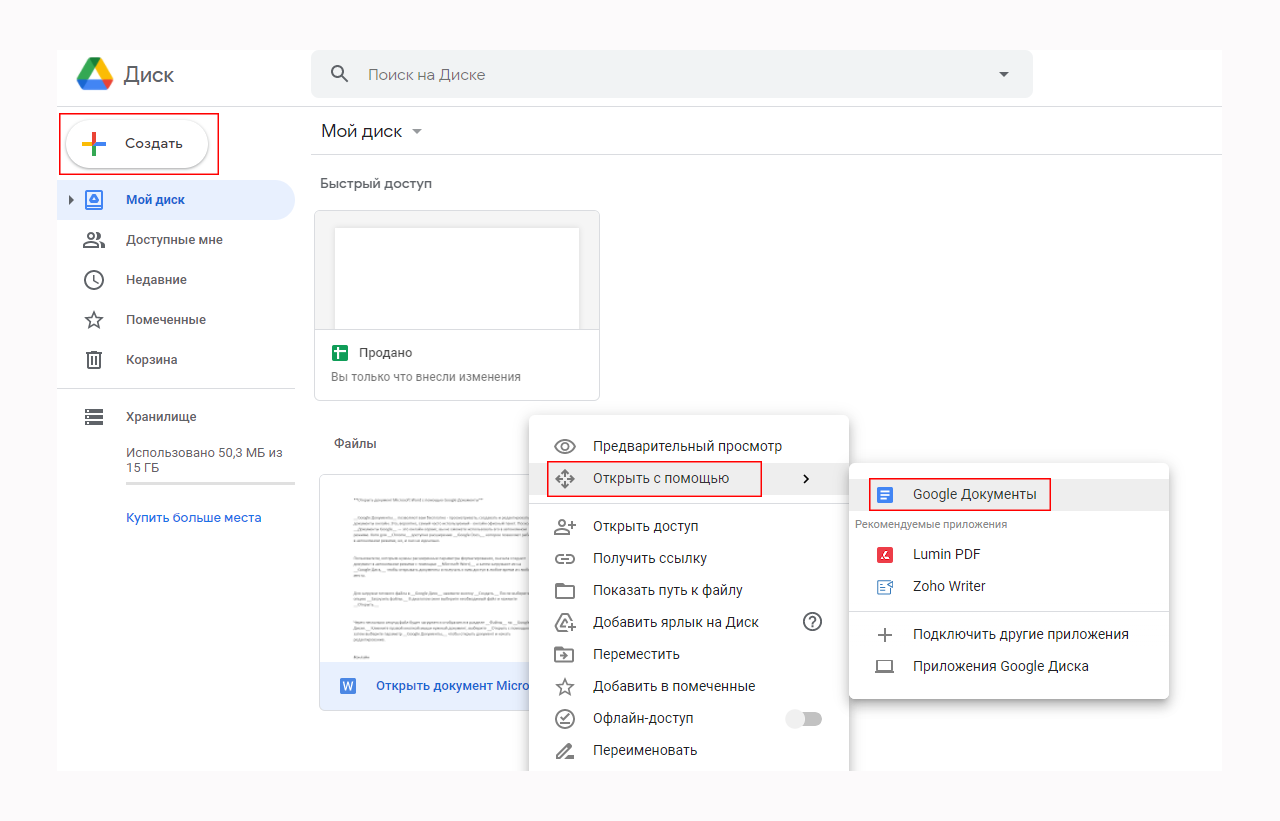Image resolution: width=1280 pixels, height=821 pixels.
Task: Choose Переместить from context menu
Action: pyautogui.click(x=688, y=654)
